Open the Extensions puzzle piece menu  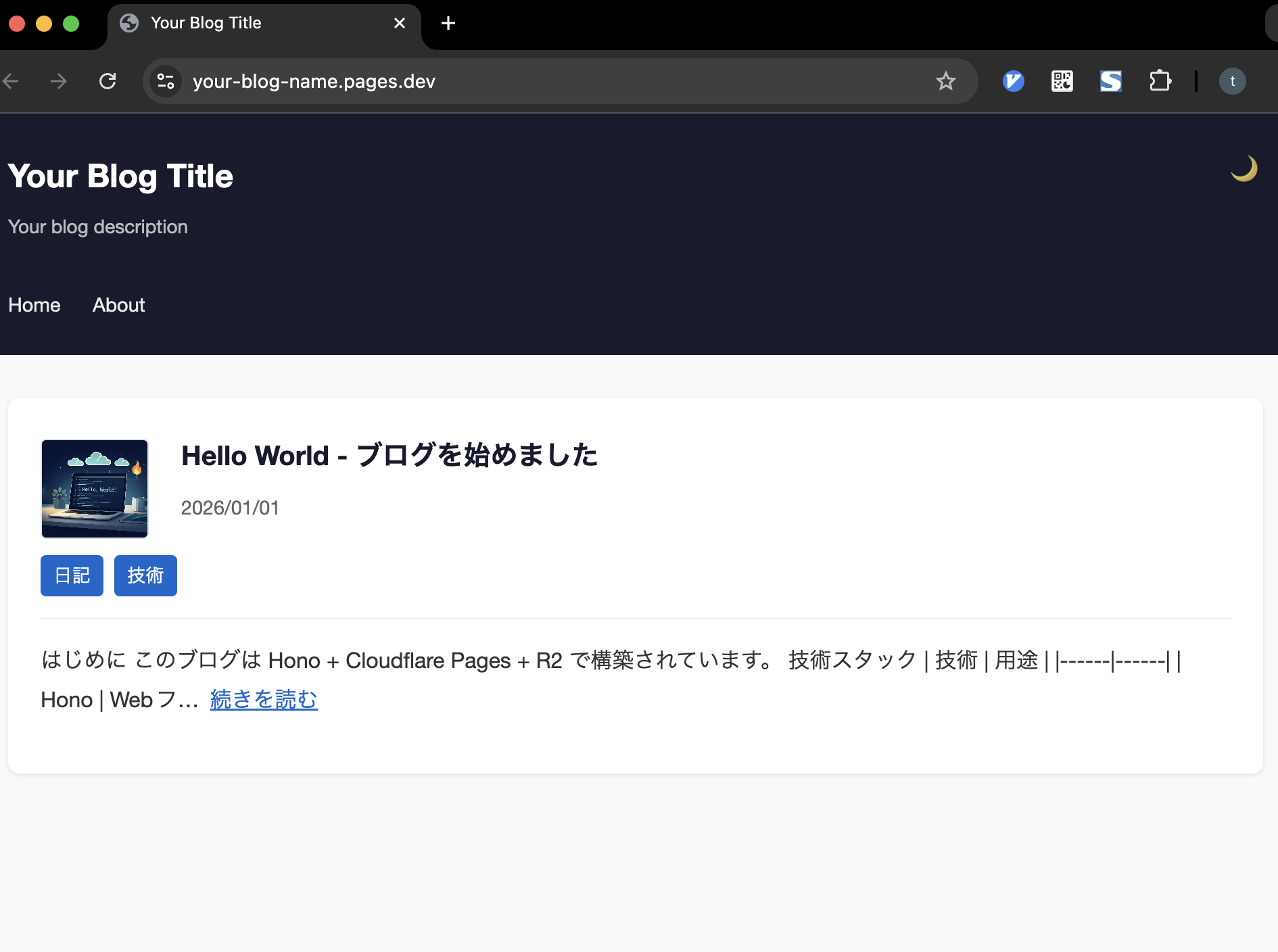tap(1160, 81)
